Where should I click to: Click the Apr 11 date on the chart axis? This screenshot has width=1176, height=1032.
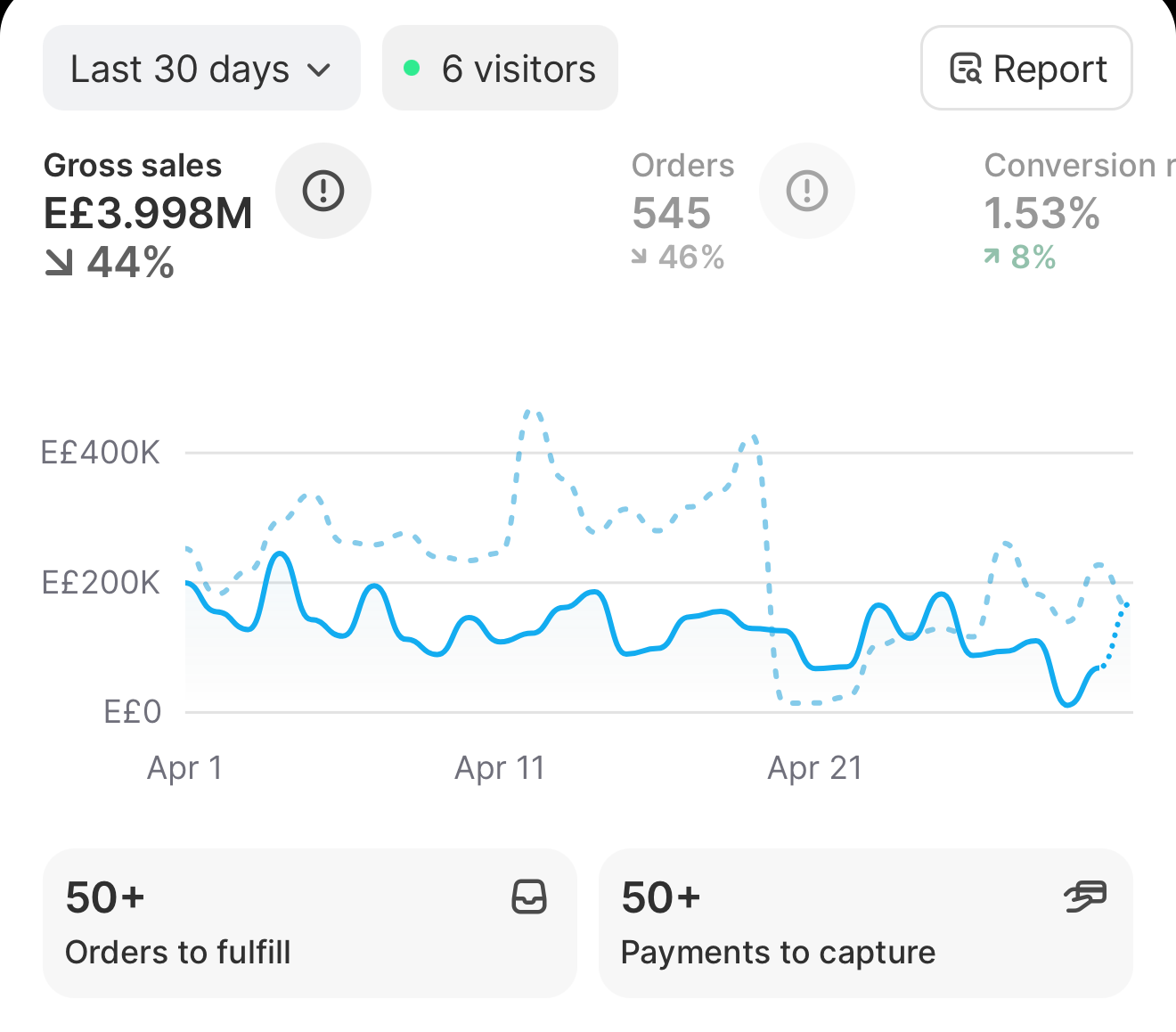coord(500,767)
